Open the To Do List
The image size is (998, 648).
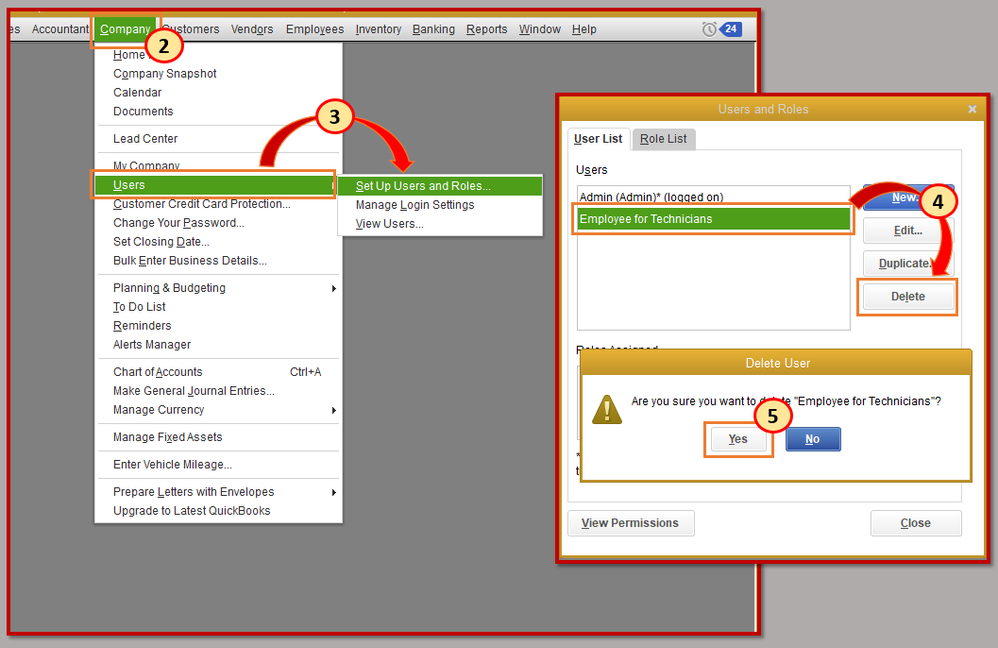pos(139,307)
